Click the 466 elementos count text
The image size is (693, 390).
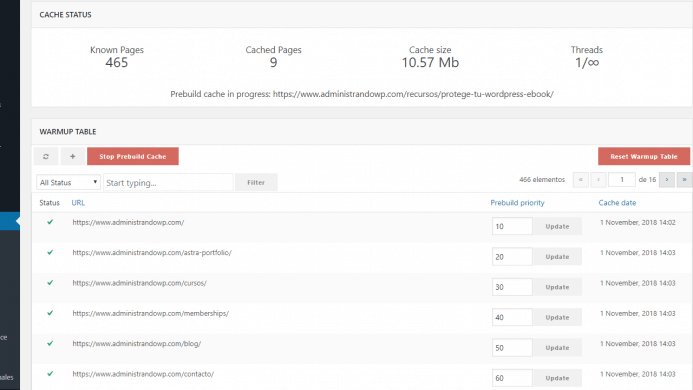[x=542, y=180]
